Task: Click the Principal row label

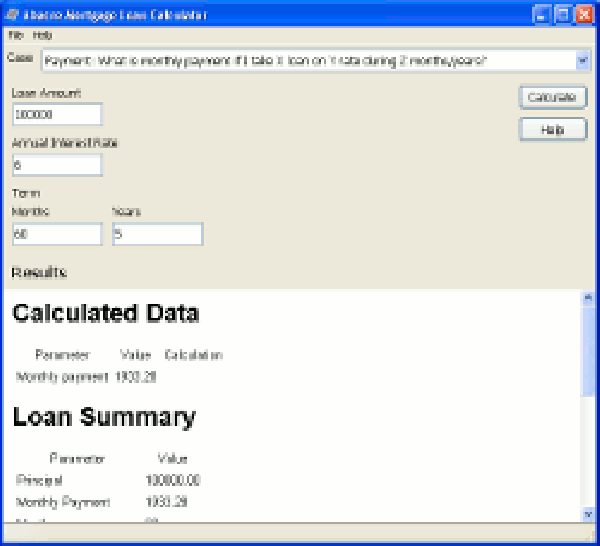Action: click(x=39, y=480)
